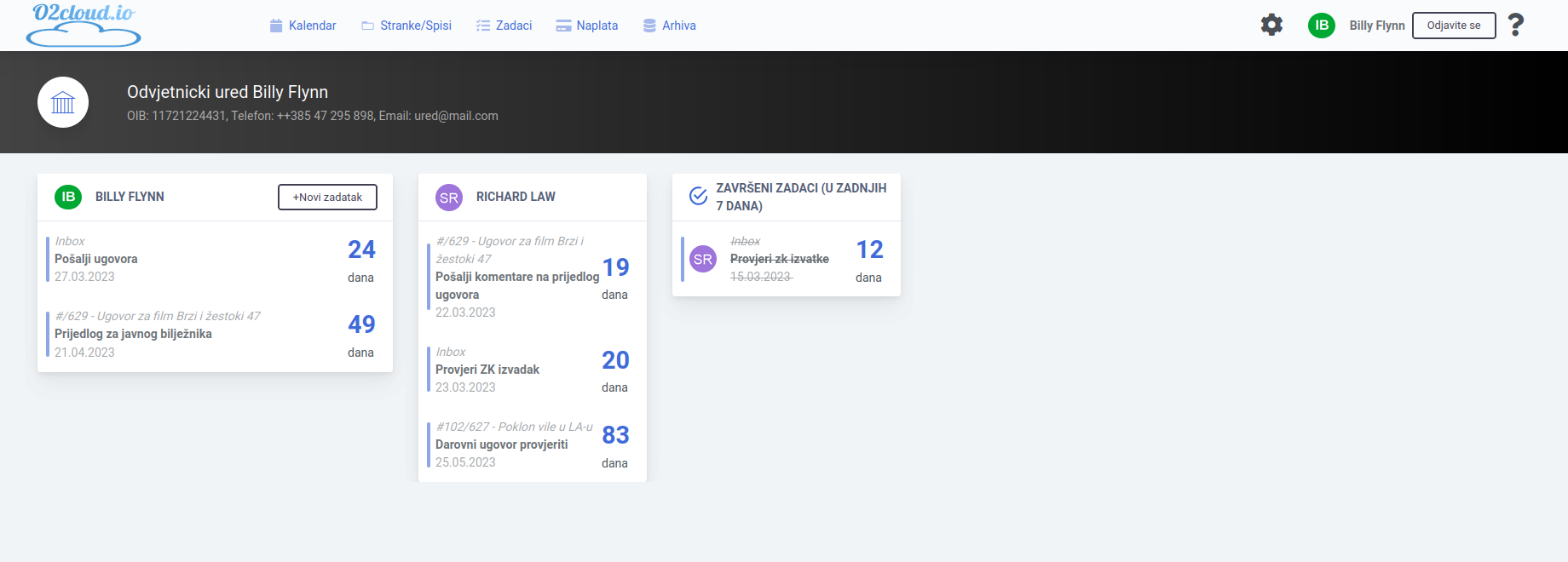This screenshot has height=562, width=1568.
Task: Click the O2cloud.io logo
Action: click(84, 25)
